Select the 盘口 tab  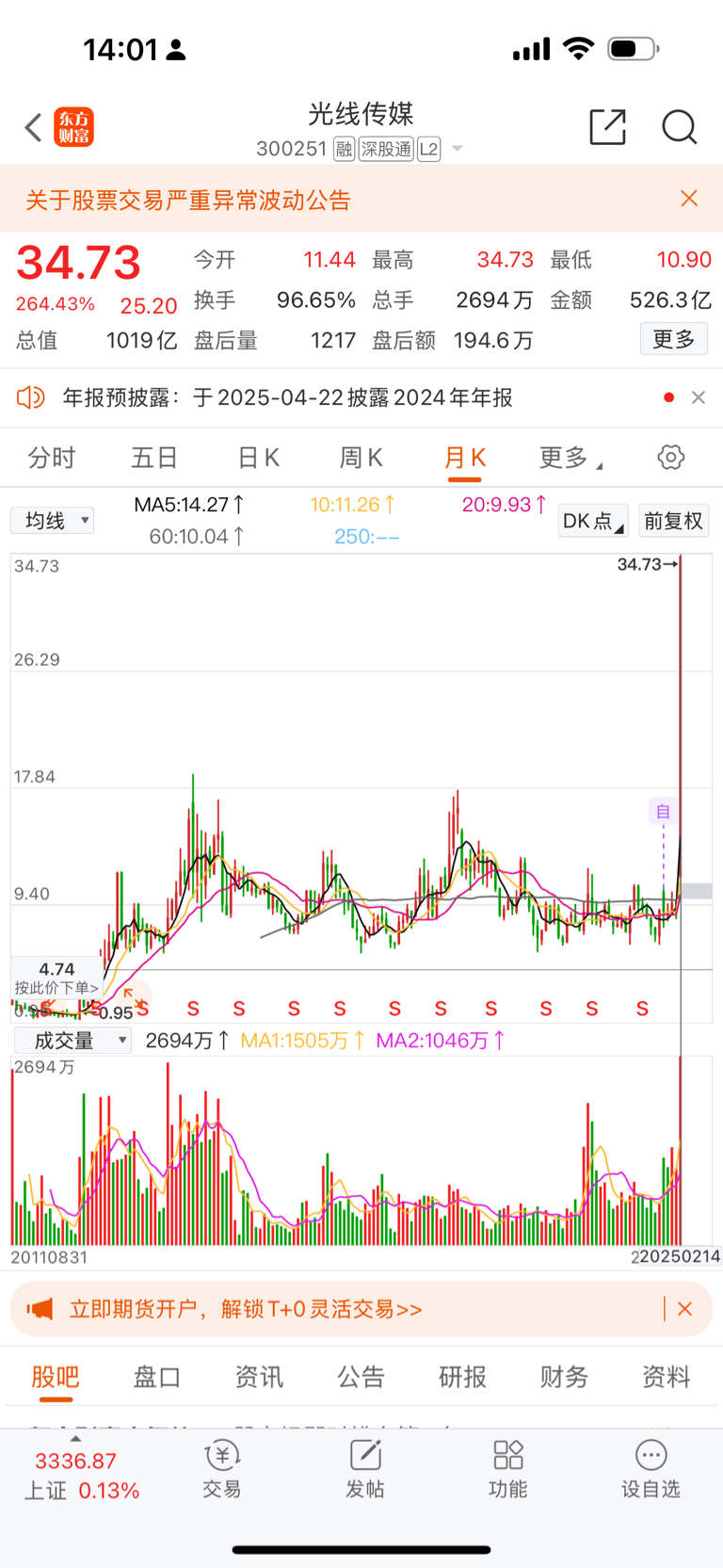click(157, 1377)
